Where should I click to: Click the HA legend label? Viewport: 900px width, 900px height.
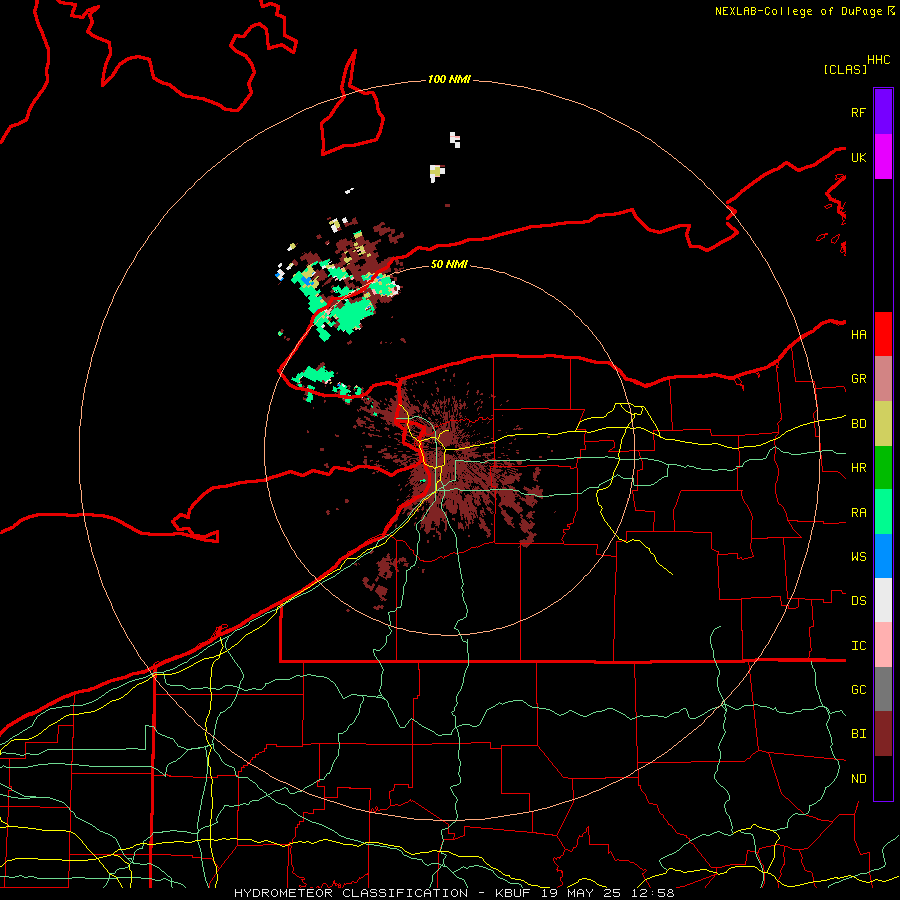pos(859,334)
